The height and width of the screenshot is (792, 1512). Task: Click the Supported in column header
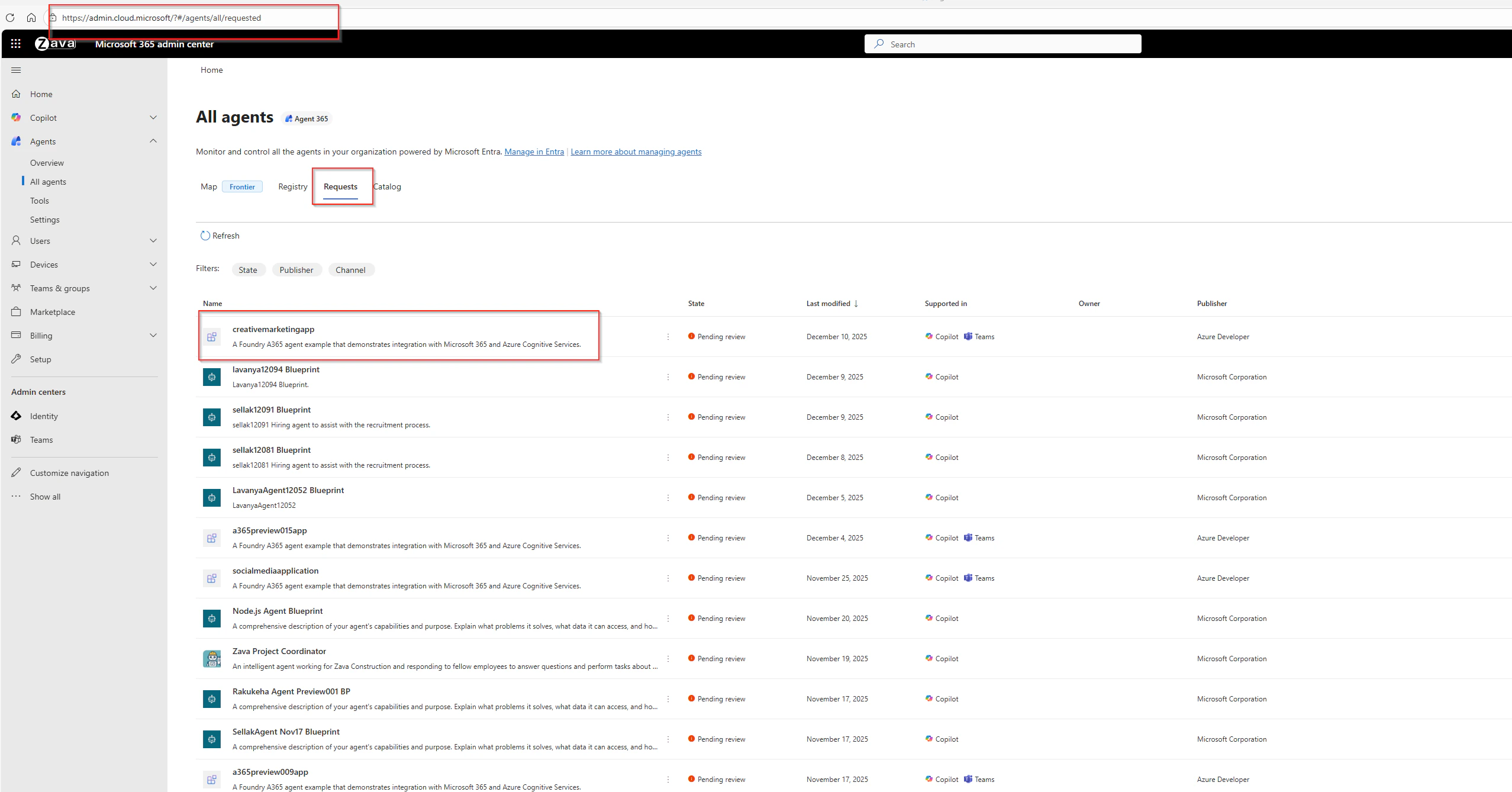pos(946,304)
